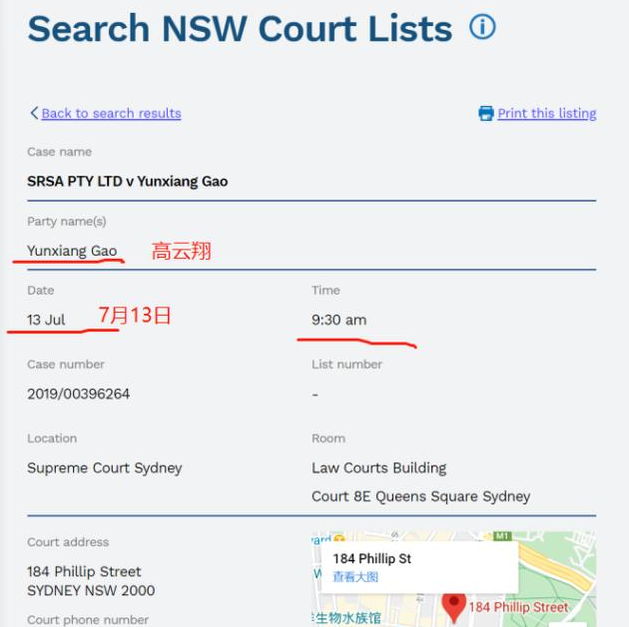Click the party name Yunxiang Gao
The width and height of the screenshot is (629, 627).
tap(72, 250)
